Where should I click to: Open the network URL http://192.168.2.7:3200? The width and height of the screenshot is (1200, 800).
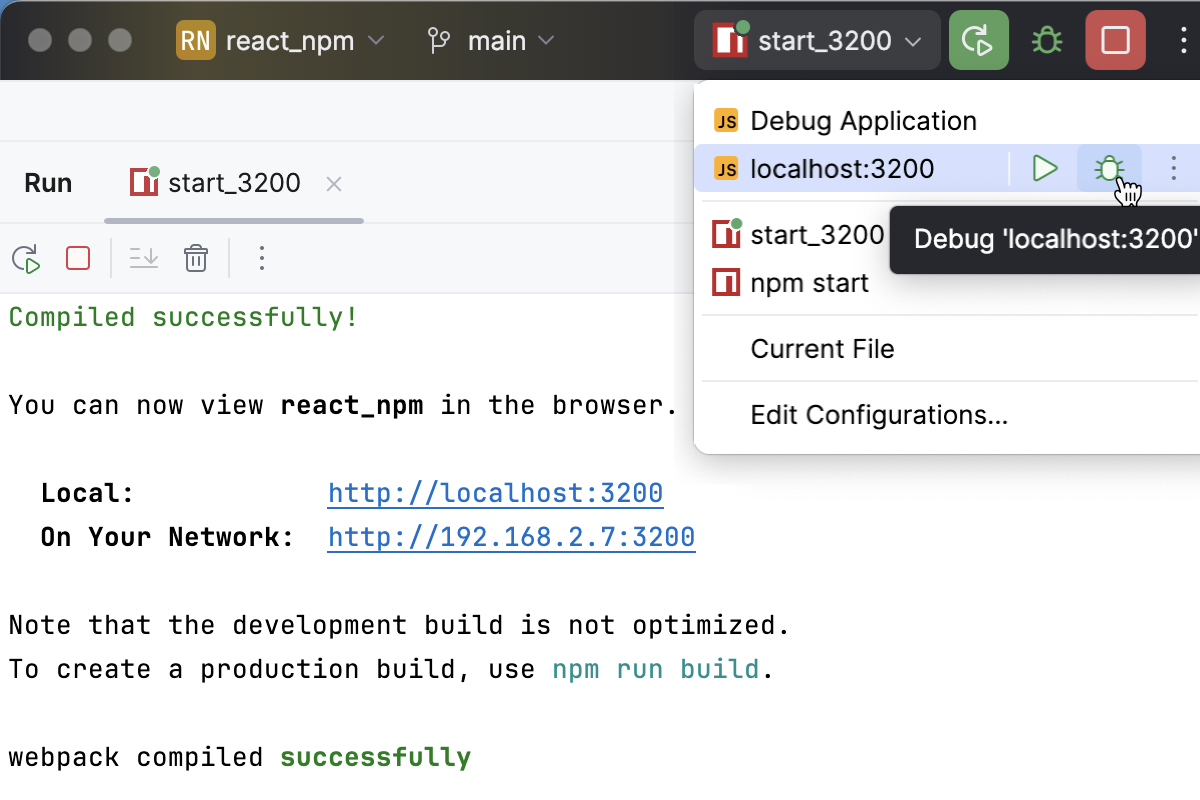coord(511,537)
